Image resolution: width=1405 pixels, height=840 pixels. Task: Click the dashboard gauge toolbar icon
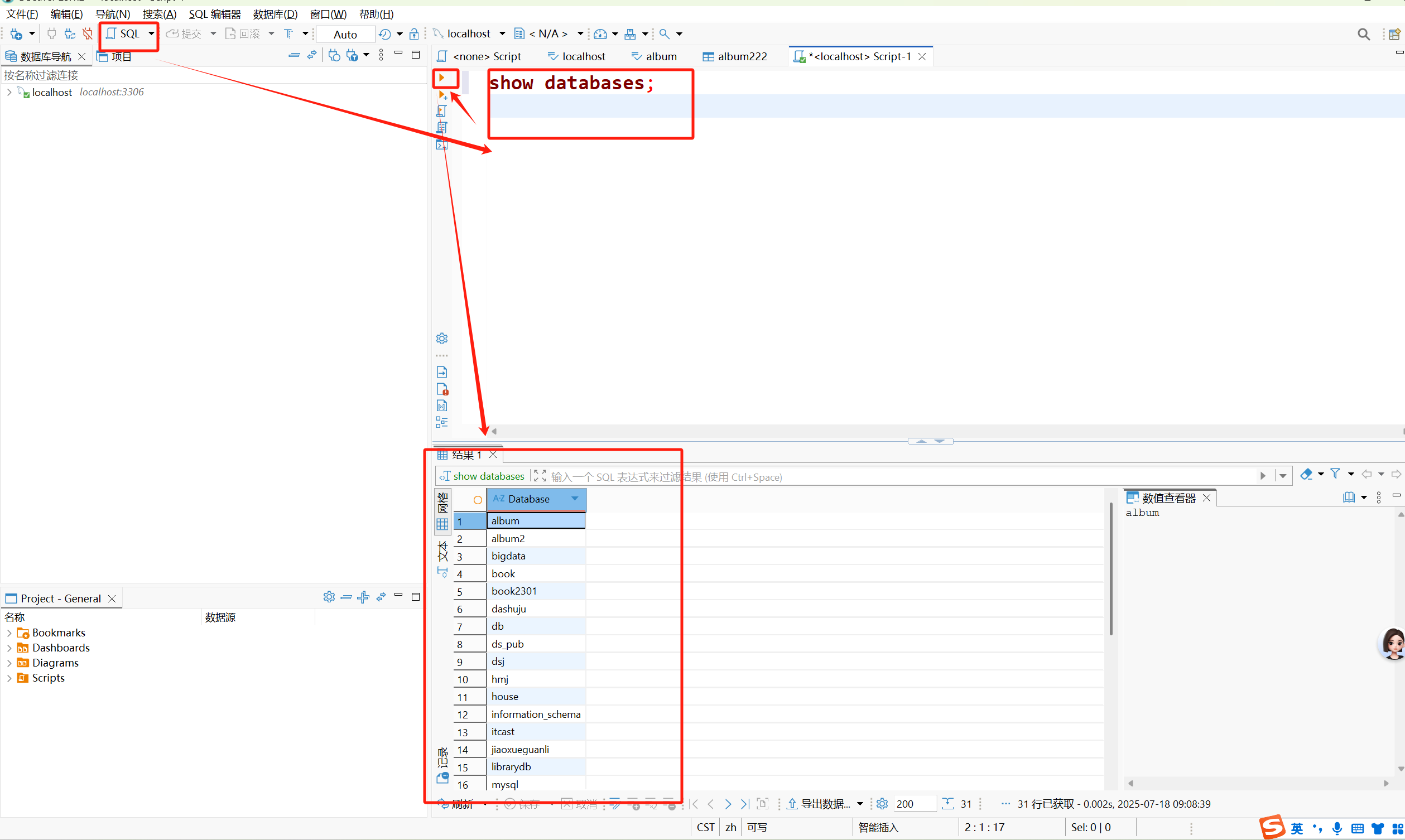click(600, 34)
